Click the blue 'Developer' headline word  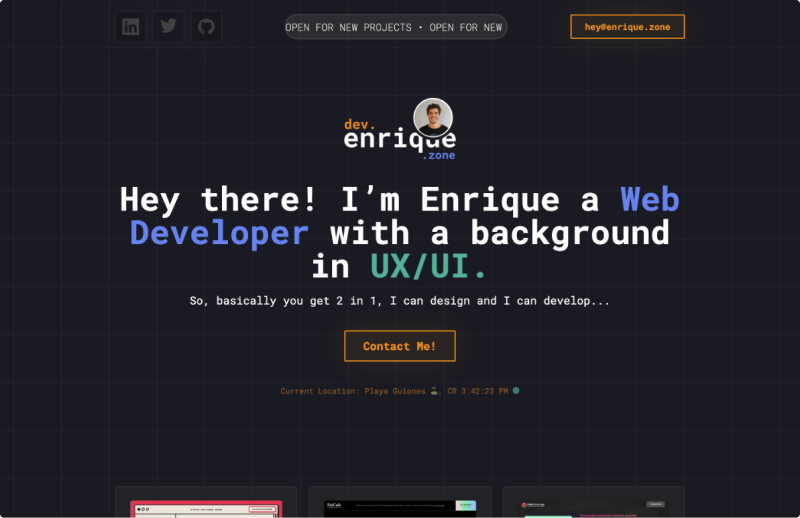coord(219,233)
